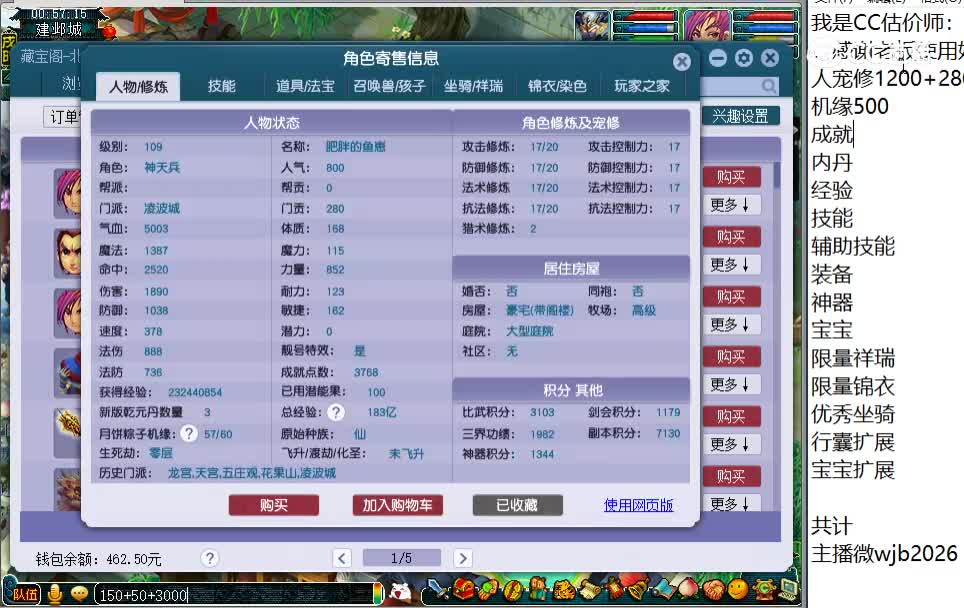Click the red 购买 button in dialog

[x=274, y=505]
